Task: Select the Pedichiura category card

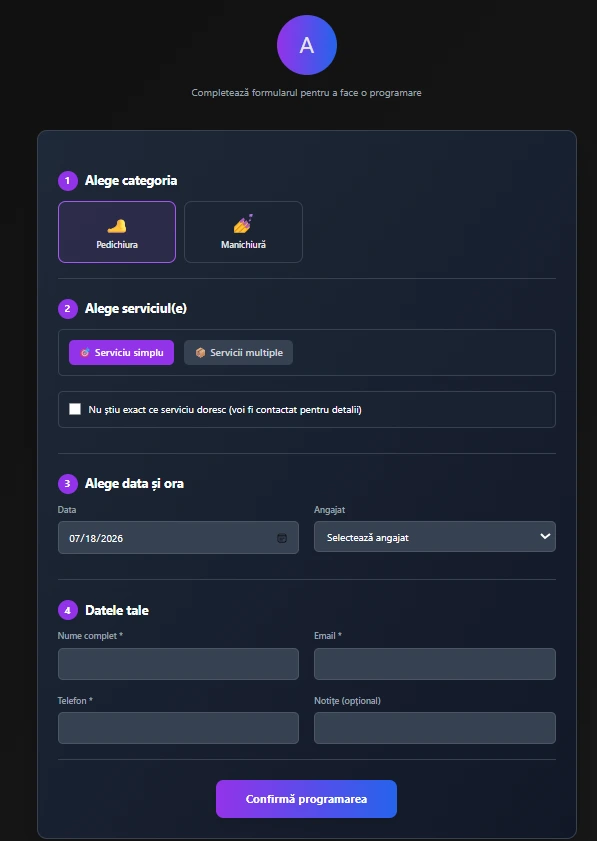Action: (117, 232)
